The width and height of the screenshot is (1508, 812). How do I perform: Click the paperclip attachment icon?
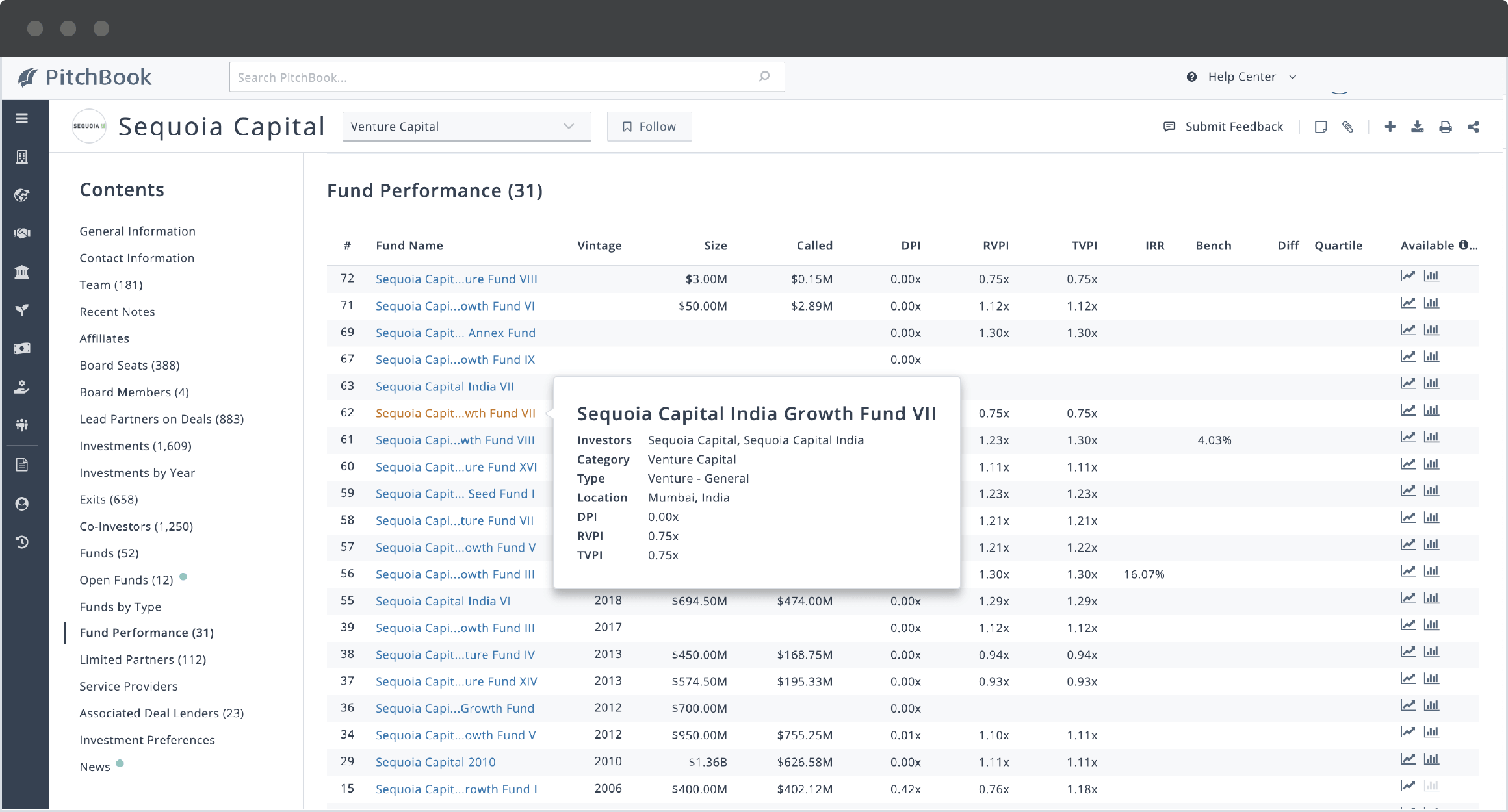(x=1348, y=127)
